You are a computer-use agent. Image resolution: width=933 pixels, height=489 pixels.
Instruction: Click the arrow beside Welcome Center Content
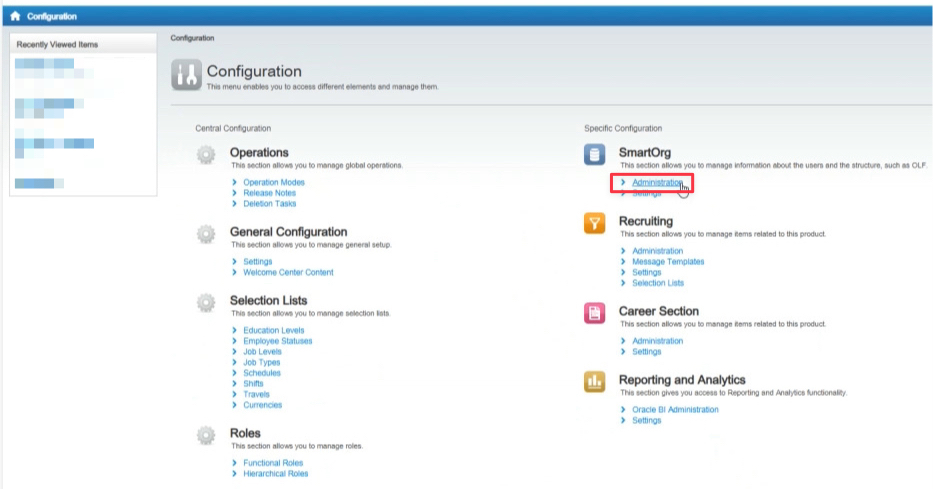tap(234, 272)
